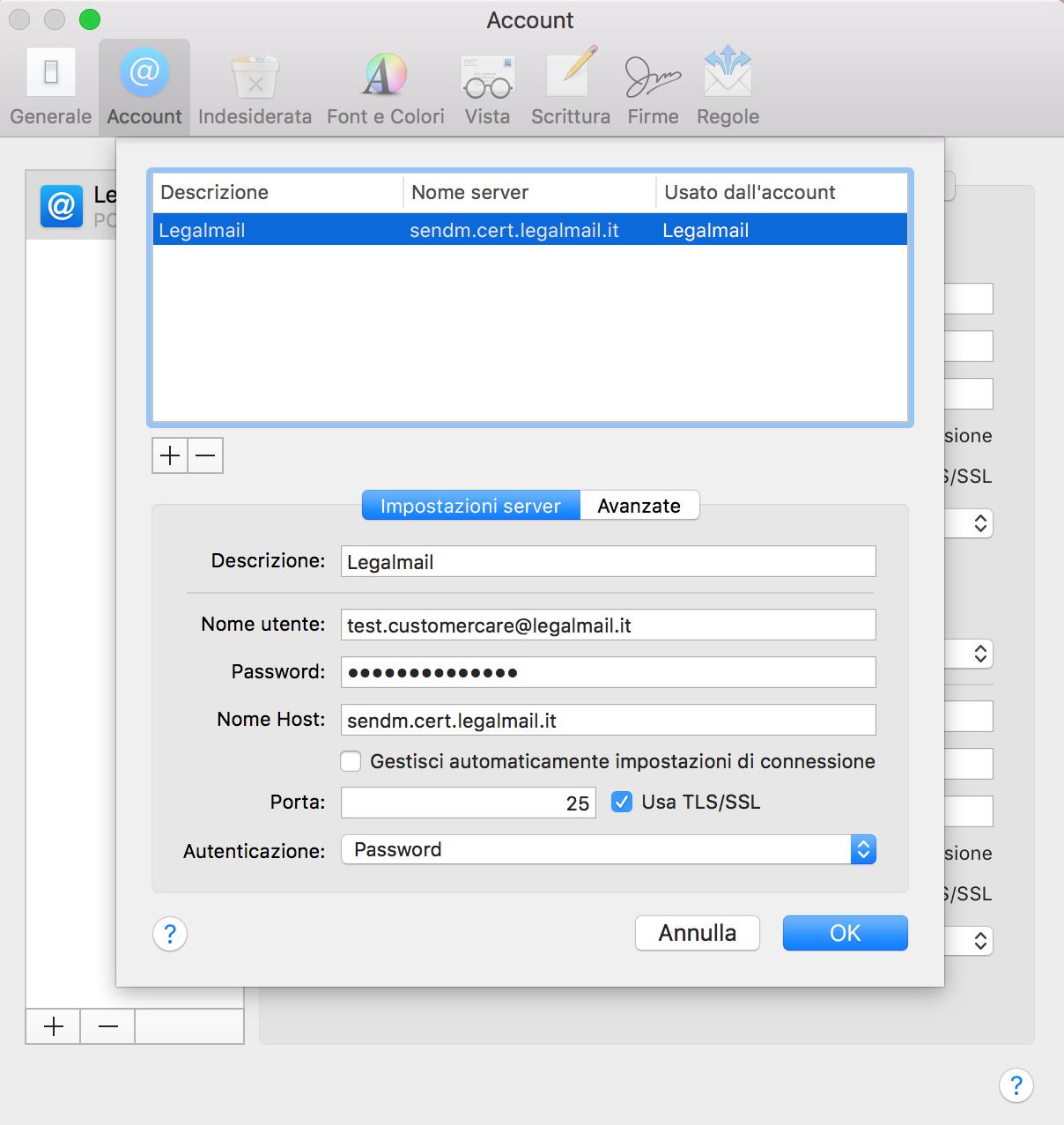The height and width of the screenshot is (1125, 1064).
Task: Open Font e Colori preferences
Action: pyautogui.click(x=385, y=87)
